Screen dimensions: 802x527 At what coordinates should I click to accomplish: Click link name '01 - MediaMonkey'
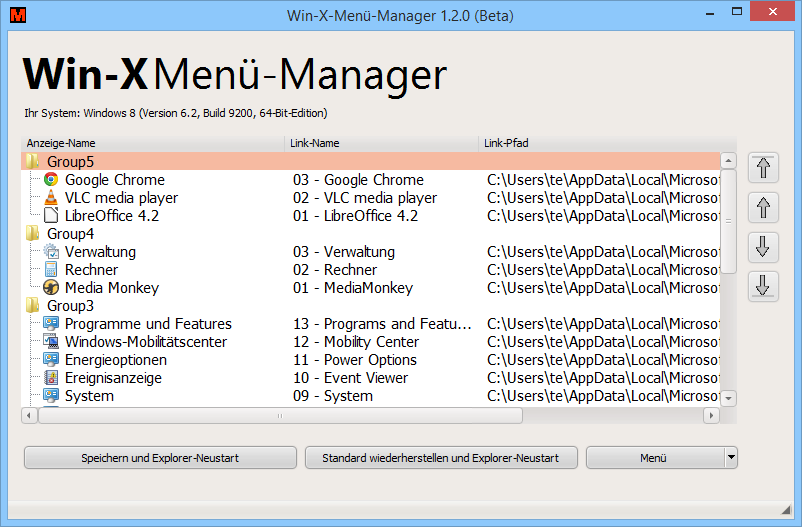353,288
